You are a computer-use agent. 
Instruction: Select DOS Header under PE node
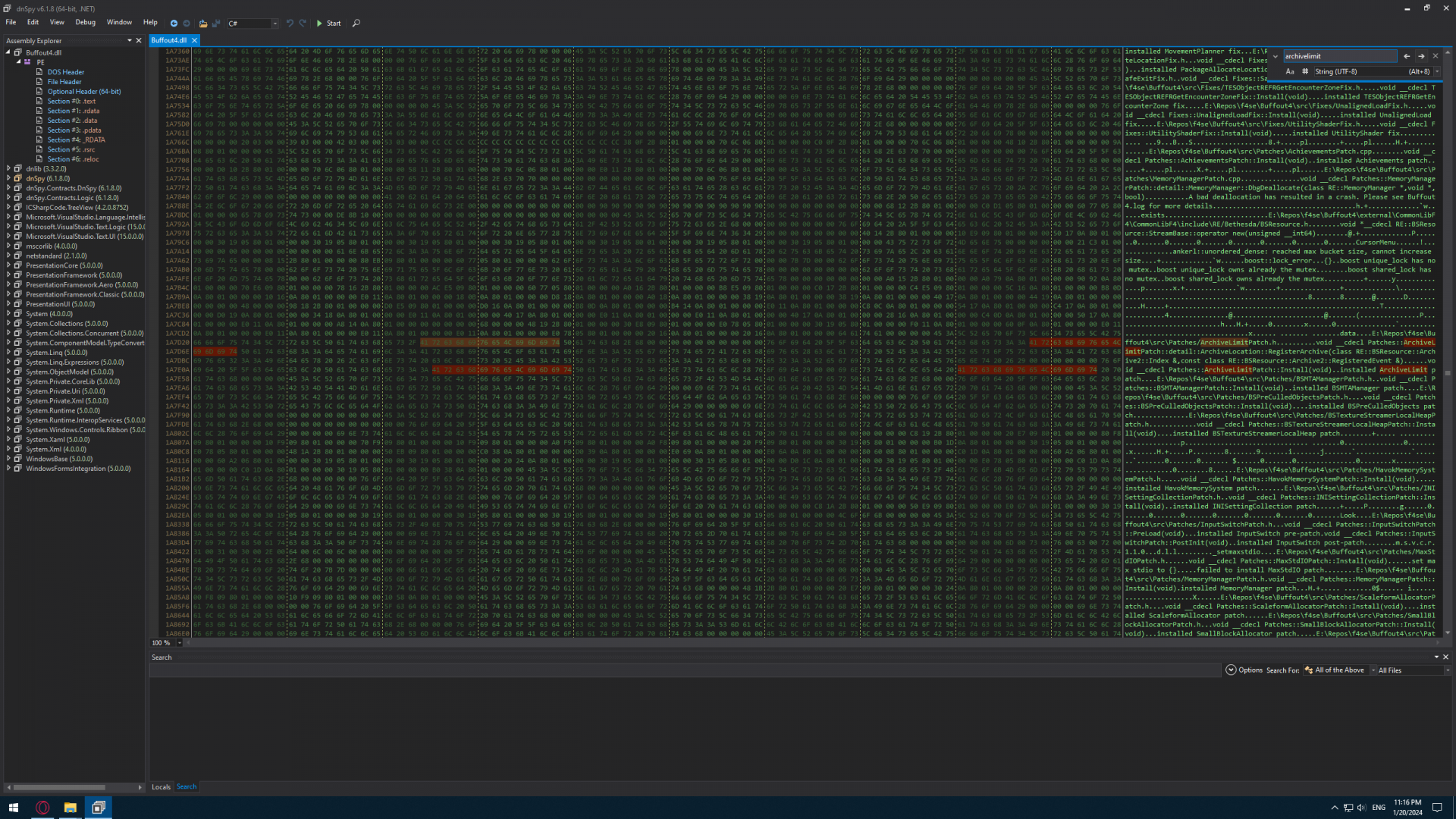click(x=65, y=72)
